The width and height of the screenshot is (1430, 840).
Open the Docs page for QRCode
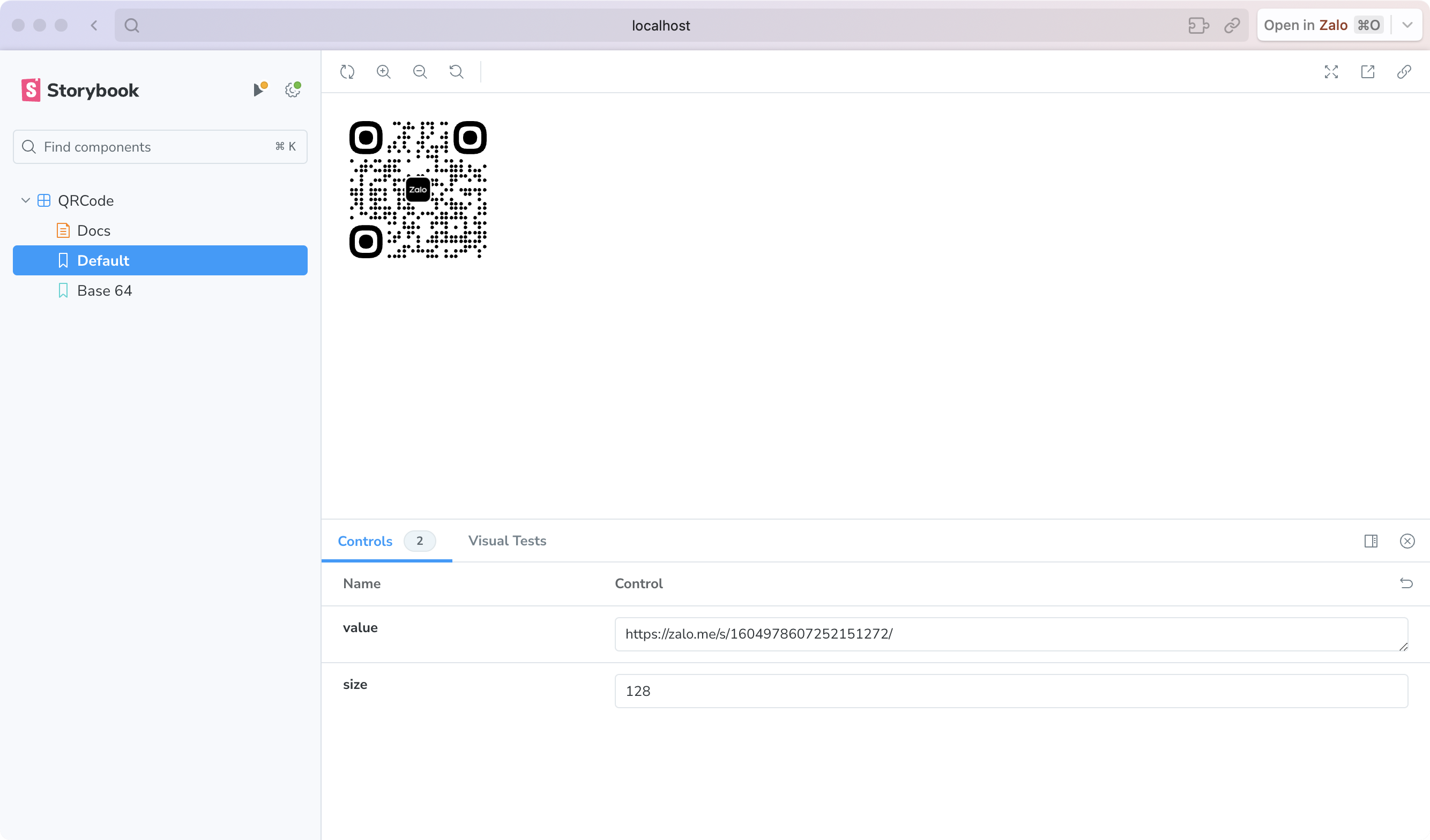coord(94,231)
